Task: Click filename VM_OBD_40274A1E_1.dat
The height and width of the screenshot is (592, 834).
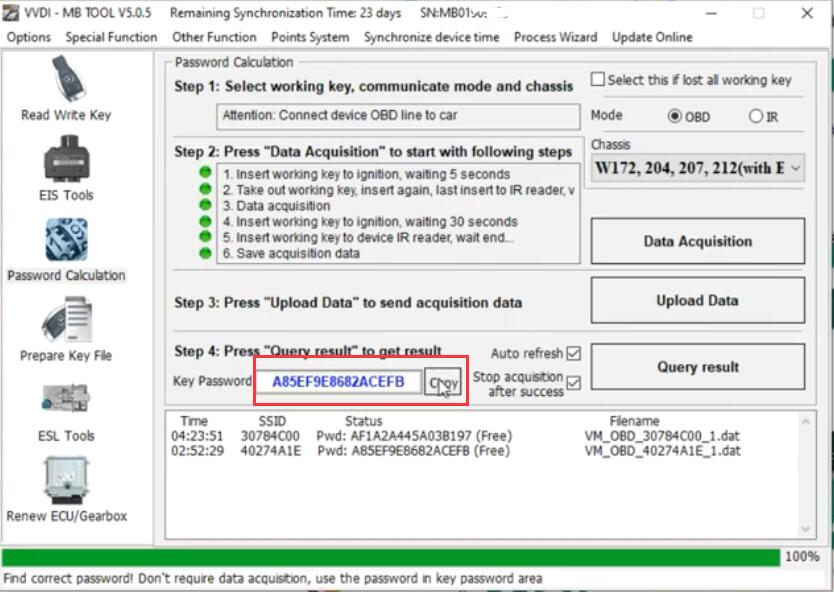Action: coord(662,451)
